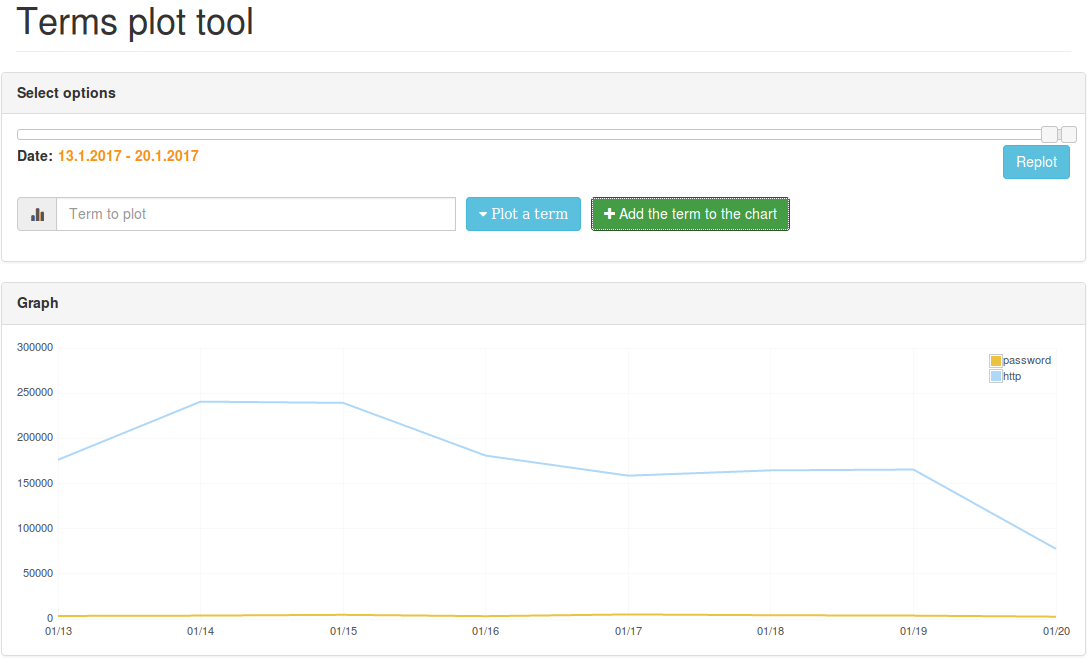Focus the Term to plot input field
1091x659 pixels.
coord(256,214)
